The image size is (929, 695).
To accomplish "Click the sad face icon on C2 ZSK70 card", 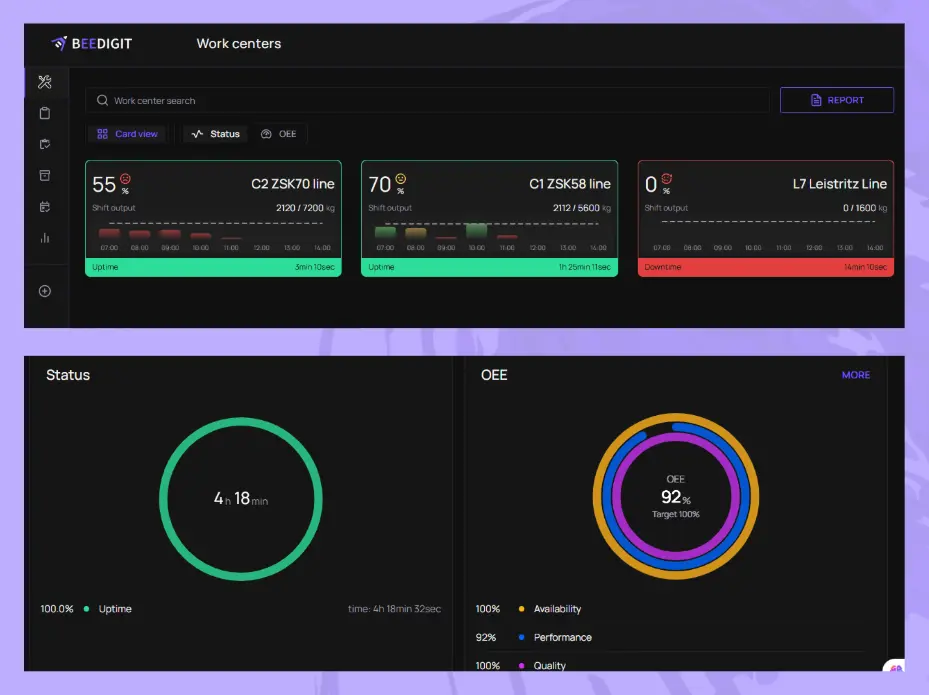I will pos(125,178).
